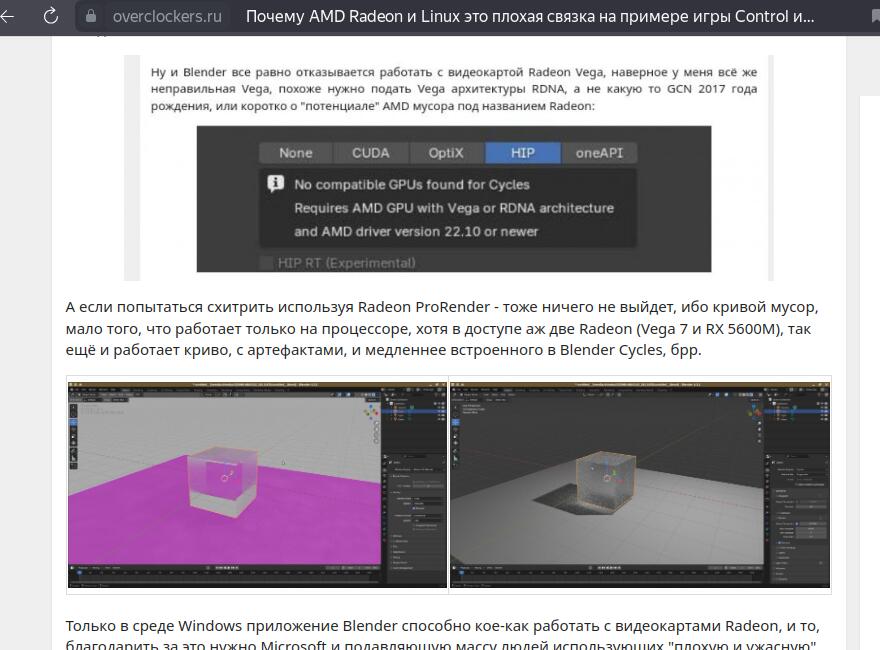The image size is (880, 650).
Task: Open the Blender Cycles devices screenshot image
Action: pyautogui.click(x=453, y=199)
